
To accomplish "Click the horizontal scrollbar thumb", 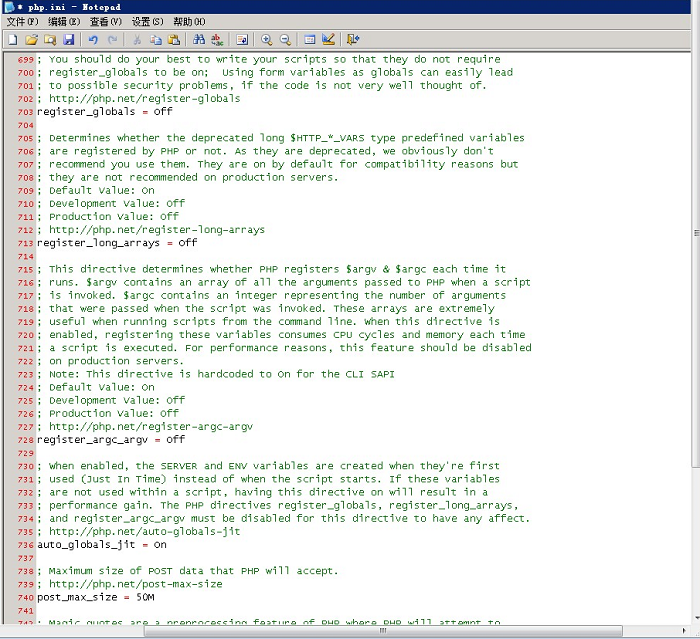I will point(383,631).
